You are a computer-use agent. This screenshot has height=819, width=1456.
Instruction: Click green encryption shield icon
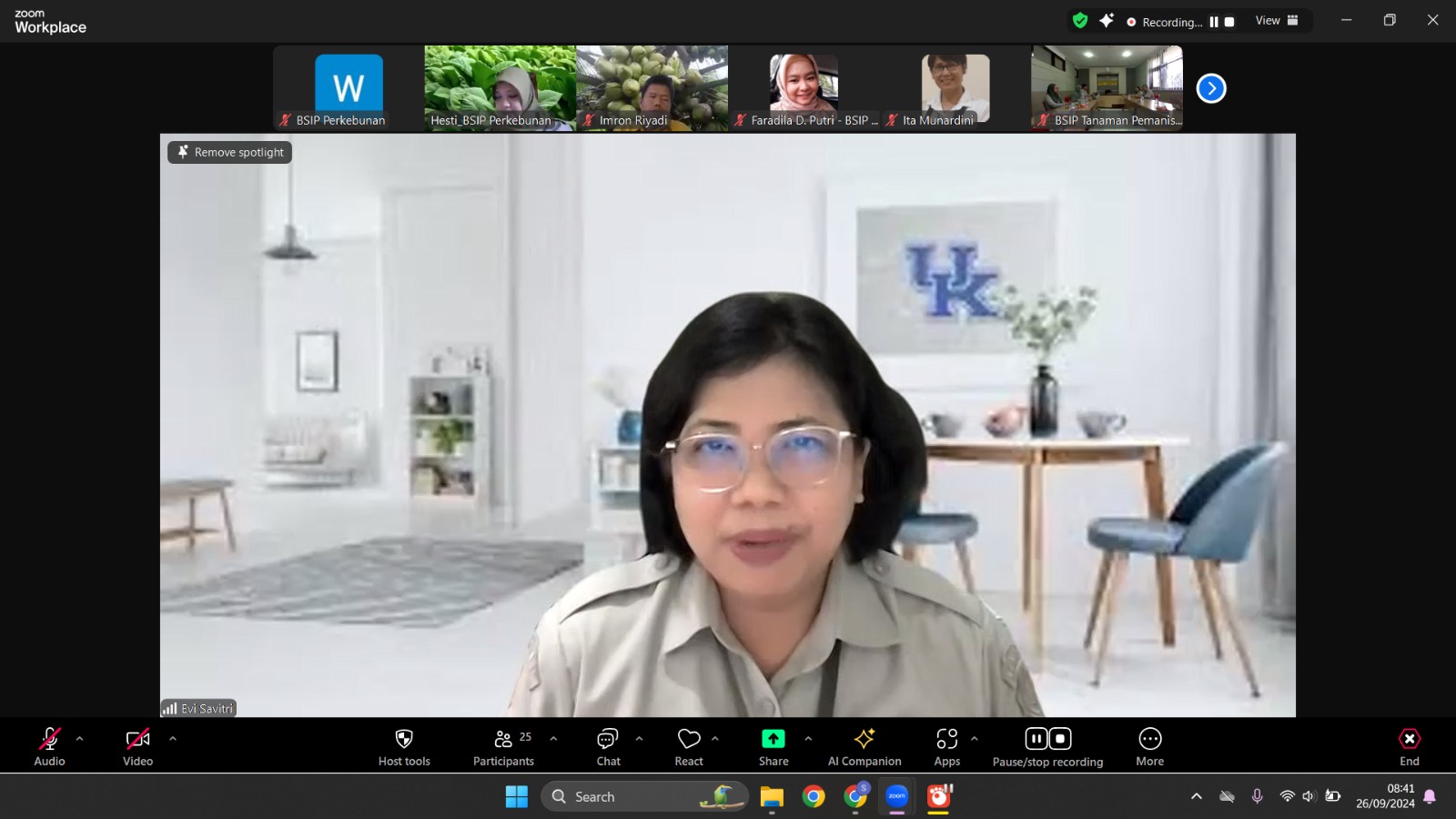(x=1080, y=21)
